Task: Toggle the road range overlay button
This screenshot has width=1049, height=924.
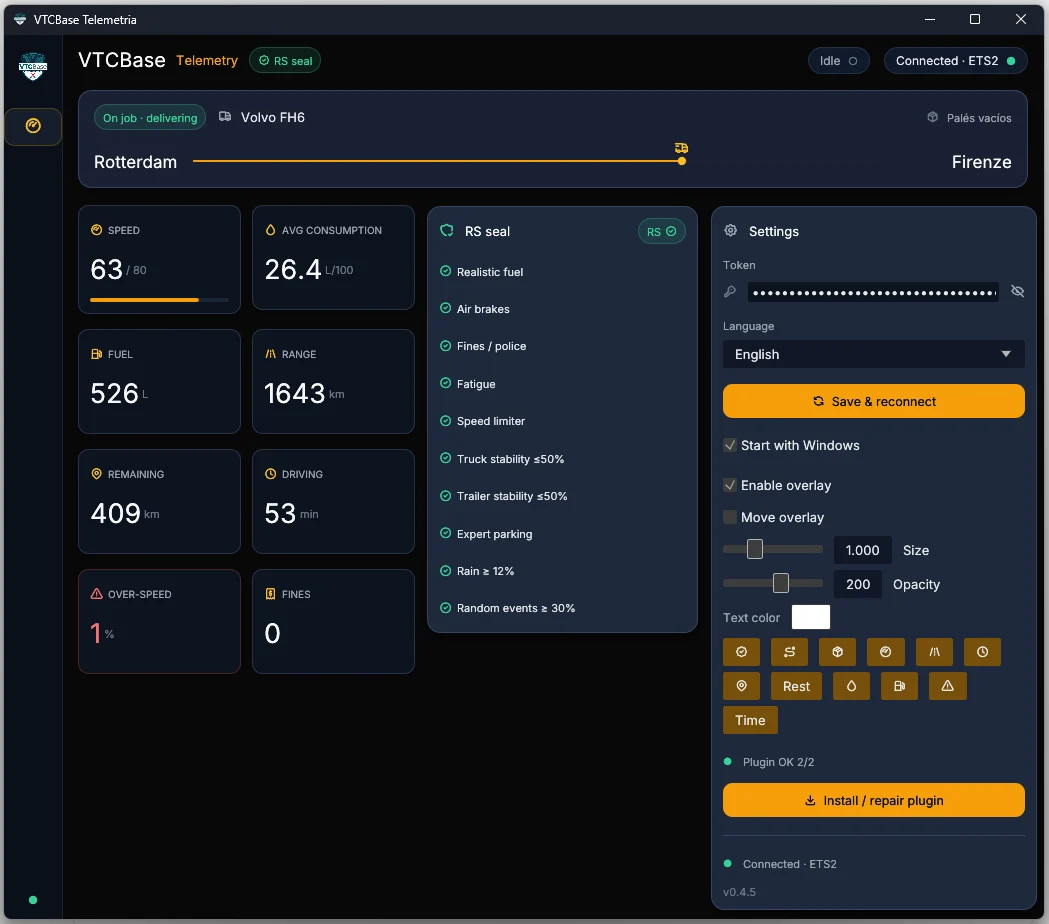Action: click(935, 652)
